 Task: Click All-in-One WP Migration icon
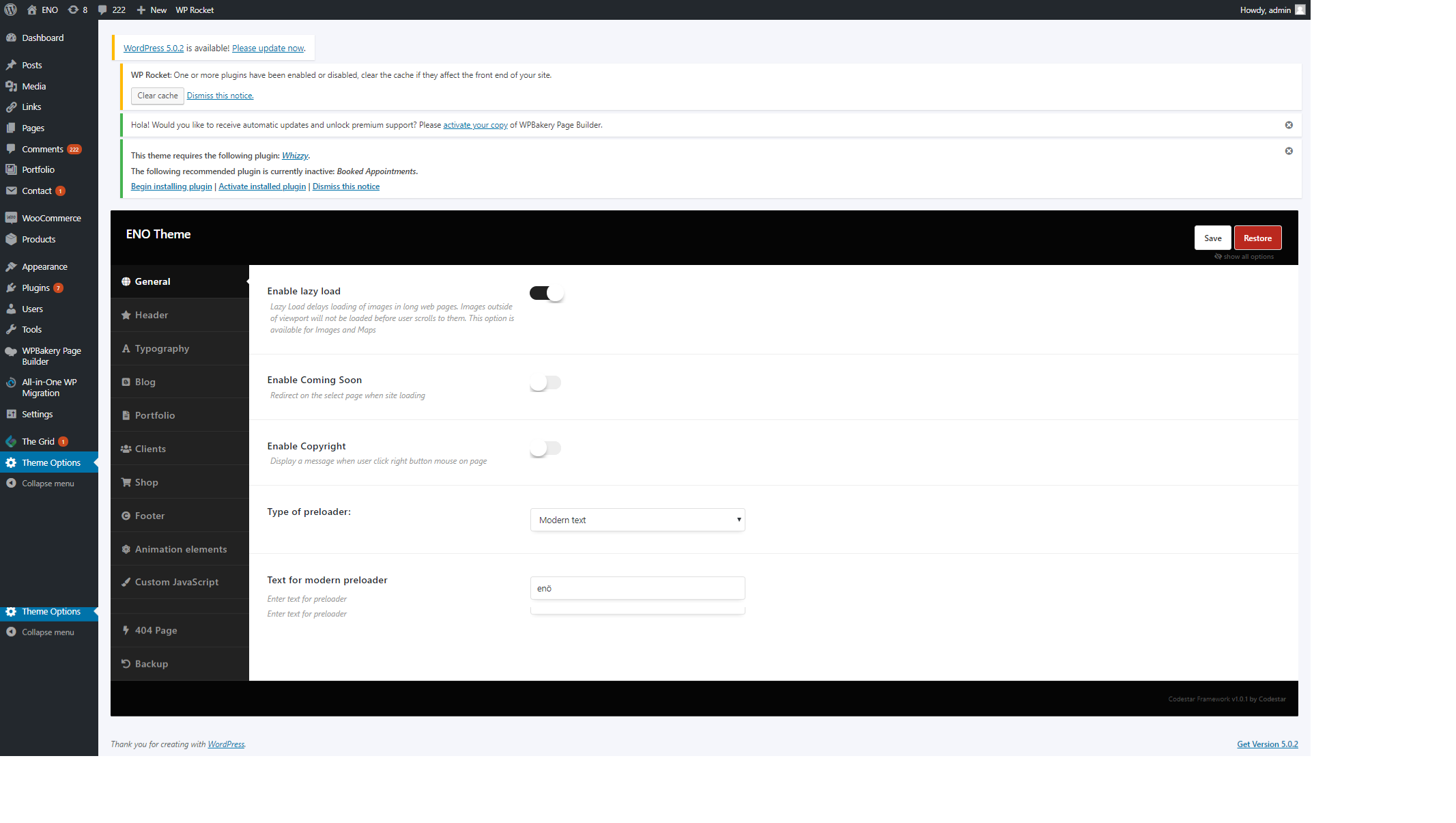11,382
